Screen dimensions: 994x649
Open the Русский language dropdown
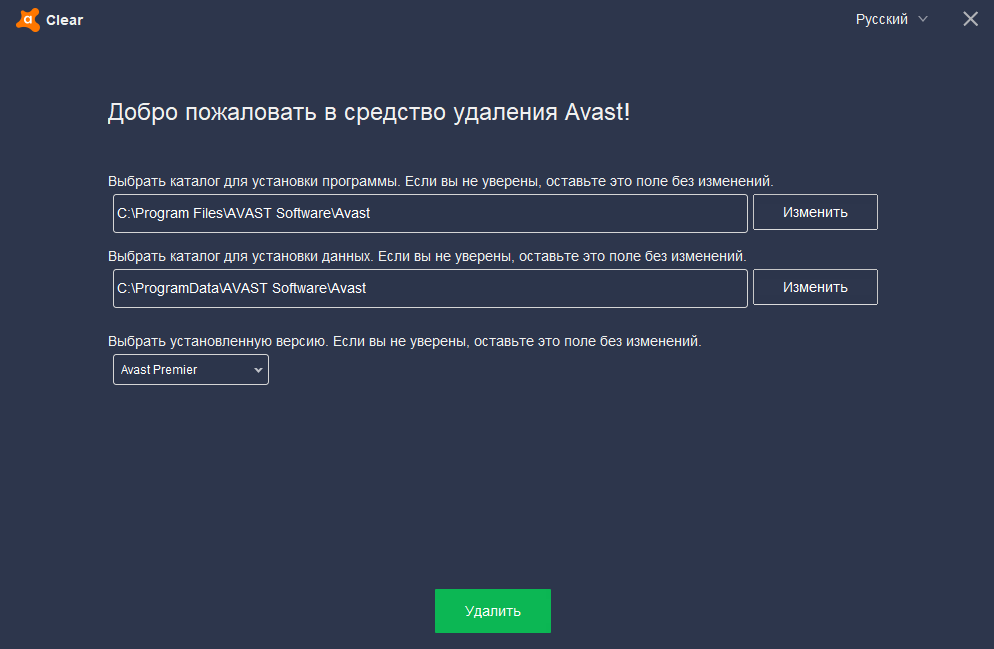891,19
